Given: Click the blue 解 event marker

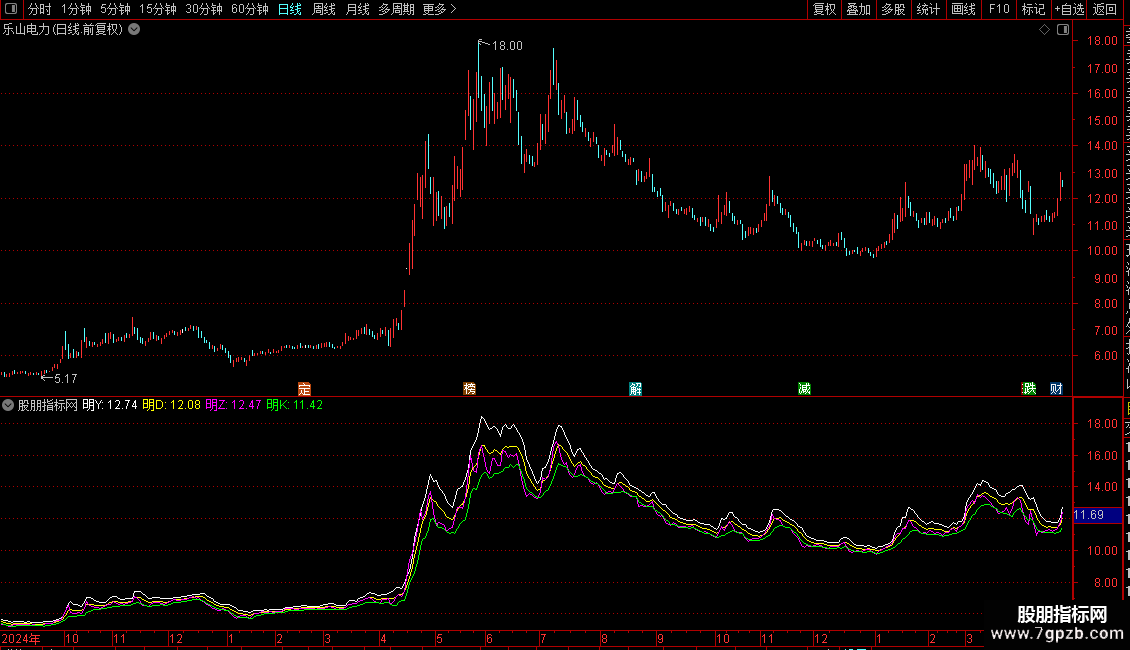Looking at the screenshot, I should 636,389.
